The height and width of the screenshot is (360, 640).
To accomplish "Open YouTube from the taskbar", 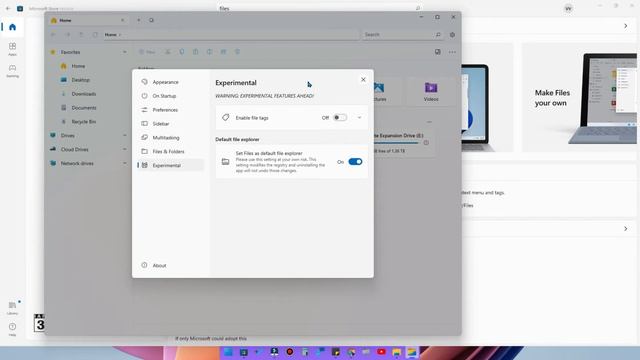I will pos(381,352).
